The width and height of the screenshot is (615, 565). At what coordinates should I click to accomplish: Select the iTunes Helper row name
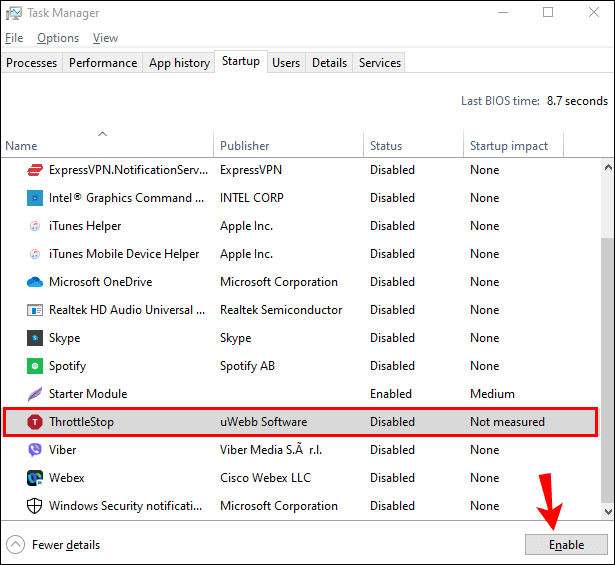[85, 226]
